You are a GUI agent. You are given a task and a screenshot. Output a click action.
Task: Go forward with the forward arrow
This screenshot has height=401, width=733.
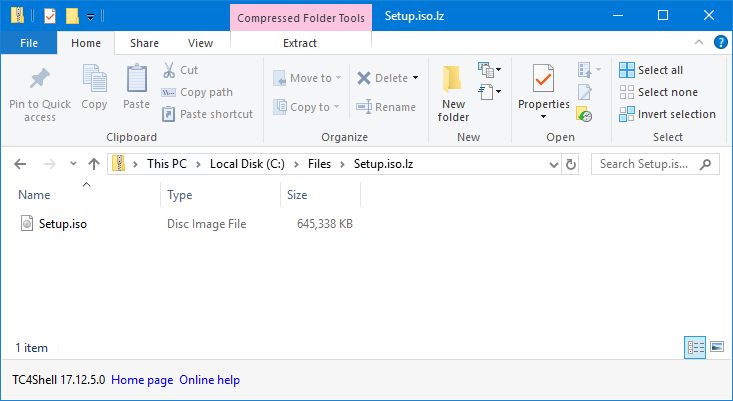point(50,164)
